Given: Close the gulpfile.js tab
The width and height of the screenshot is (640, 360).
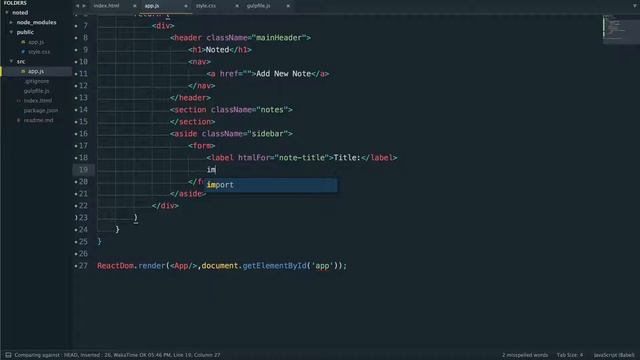Looking at the screenshot, I should click(288, 6).
